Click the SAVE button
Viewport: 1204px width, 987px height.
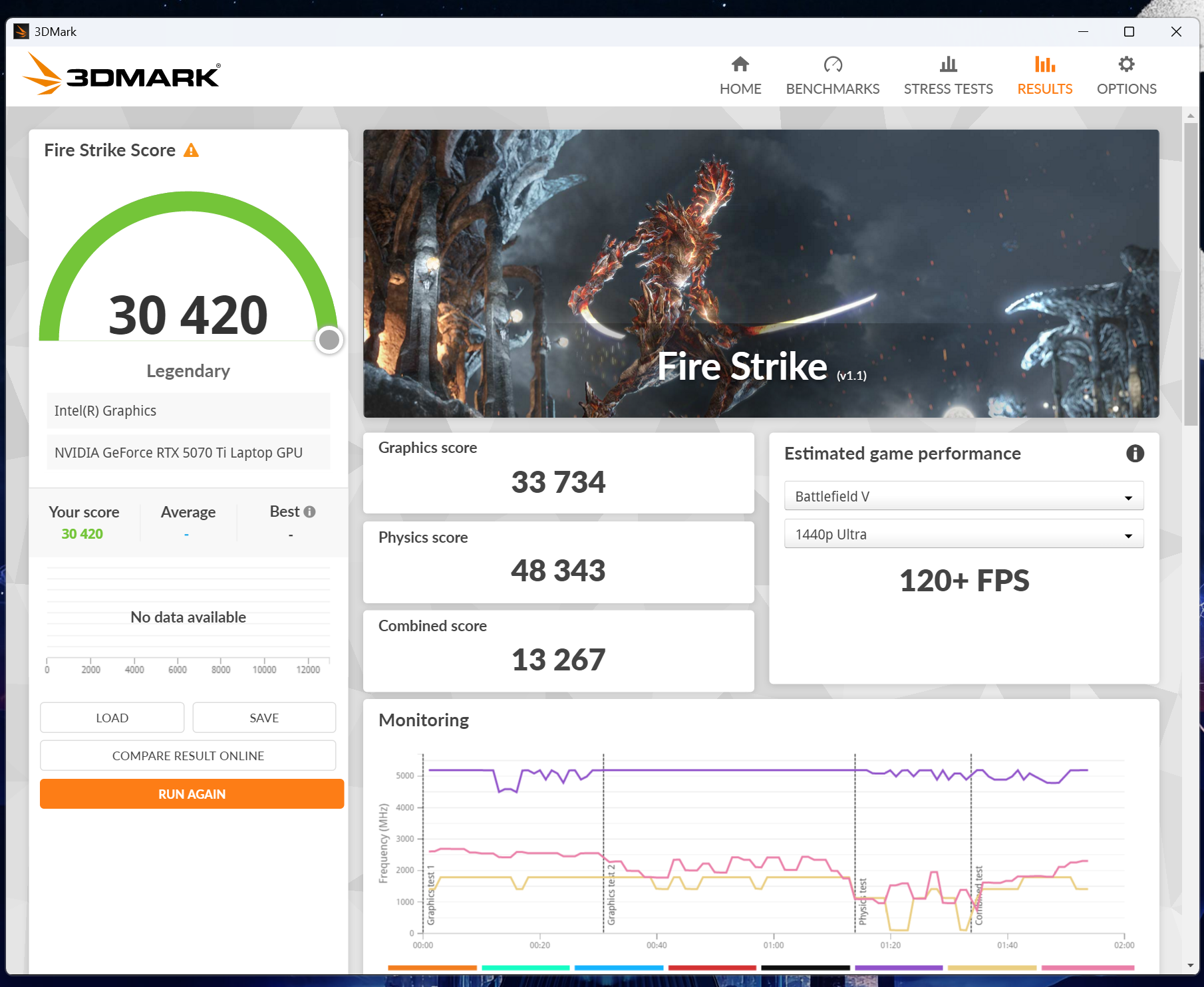(x=264, y=718)
